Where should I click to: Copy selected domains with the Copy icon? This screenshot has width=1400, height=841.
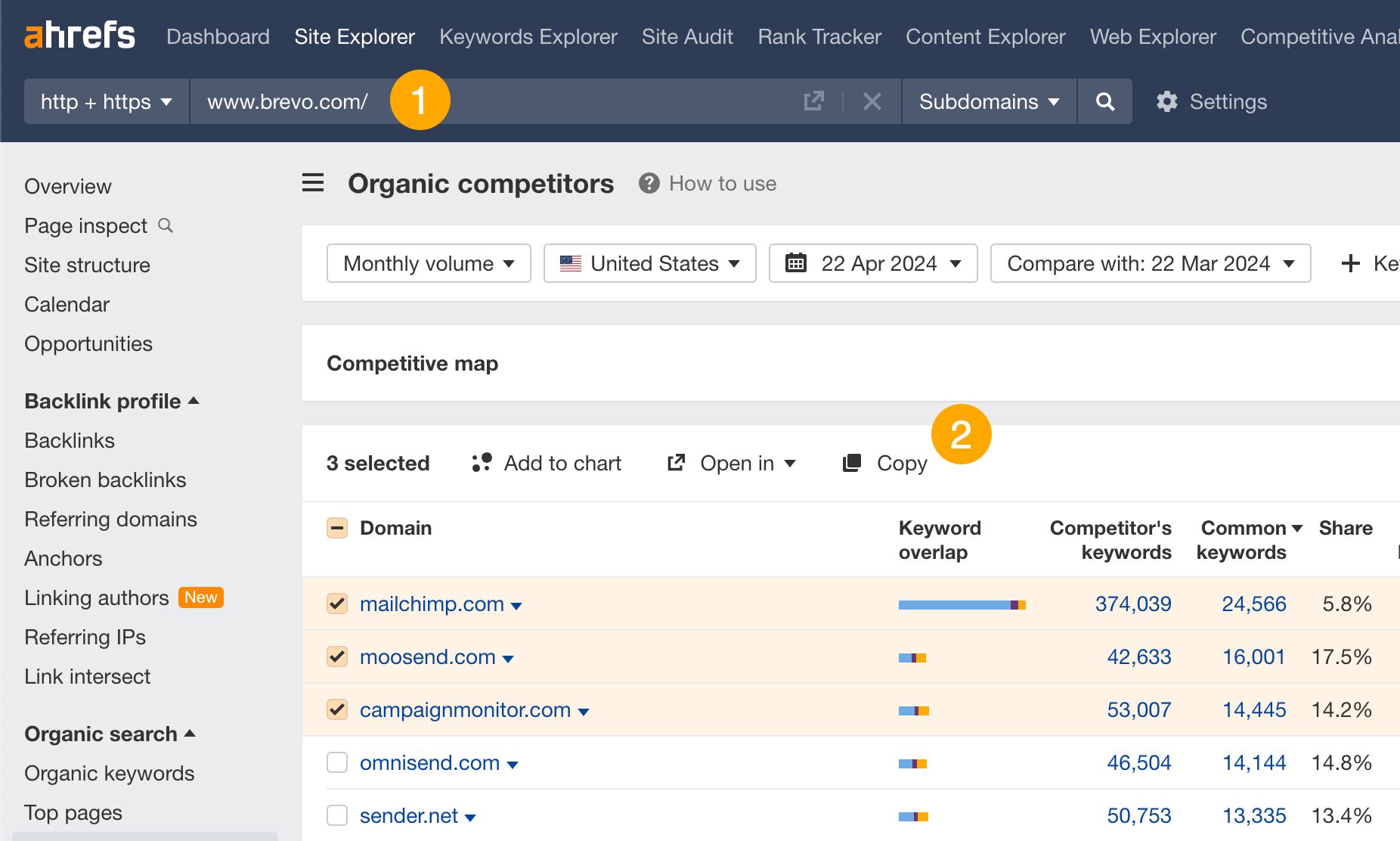pyautogui.click(x=853, y=462)
